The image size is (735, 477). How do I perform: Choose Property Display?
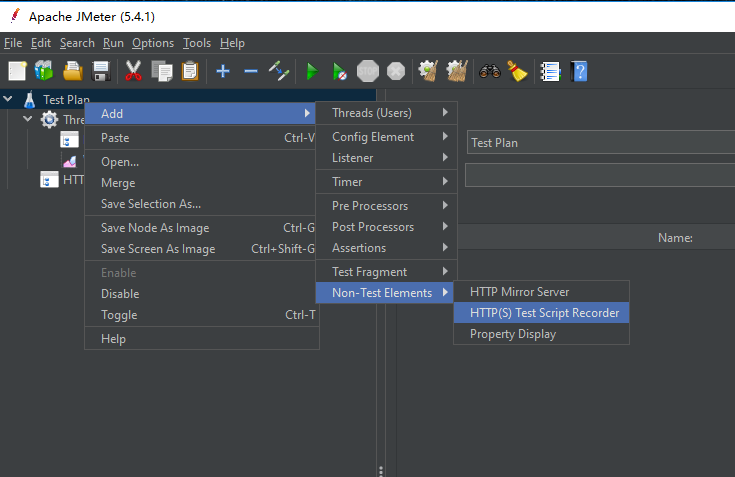tap(541, 334)
